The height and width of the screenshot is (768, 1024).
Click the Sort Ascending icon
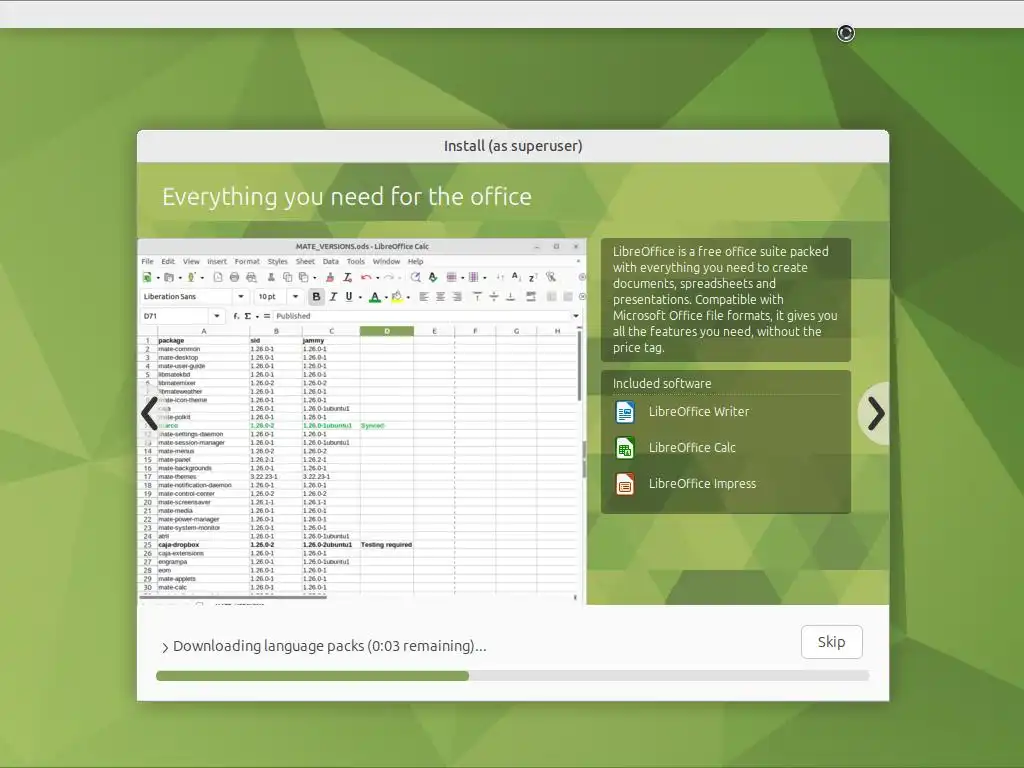point(516,277)
